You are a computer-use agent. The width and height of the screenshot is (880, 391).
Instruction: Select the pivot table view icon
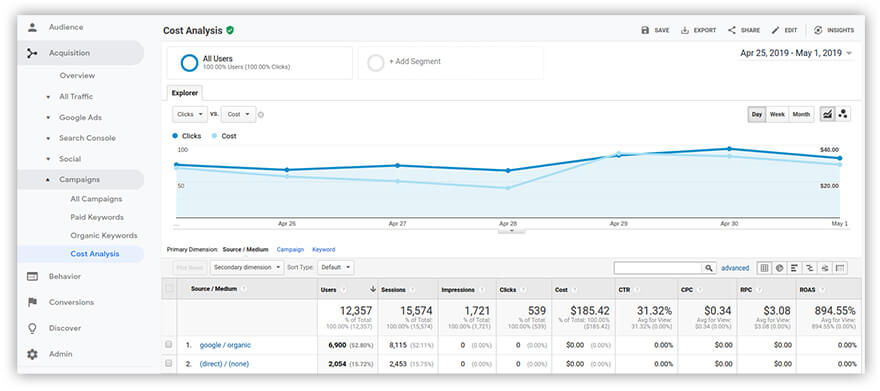[840, 268]
